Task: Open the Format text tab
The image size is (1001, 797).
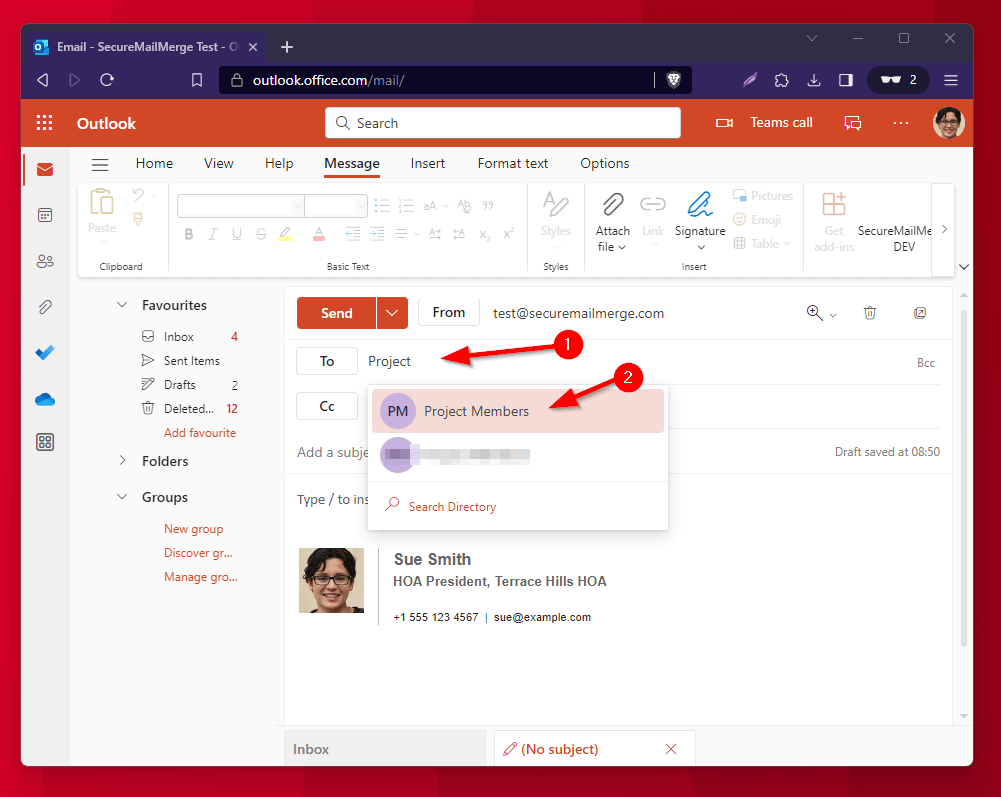Action: click(x=512, y=163)
